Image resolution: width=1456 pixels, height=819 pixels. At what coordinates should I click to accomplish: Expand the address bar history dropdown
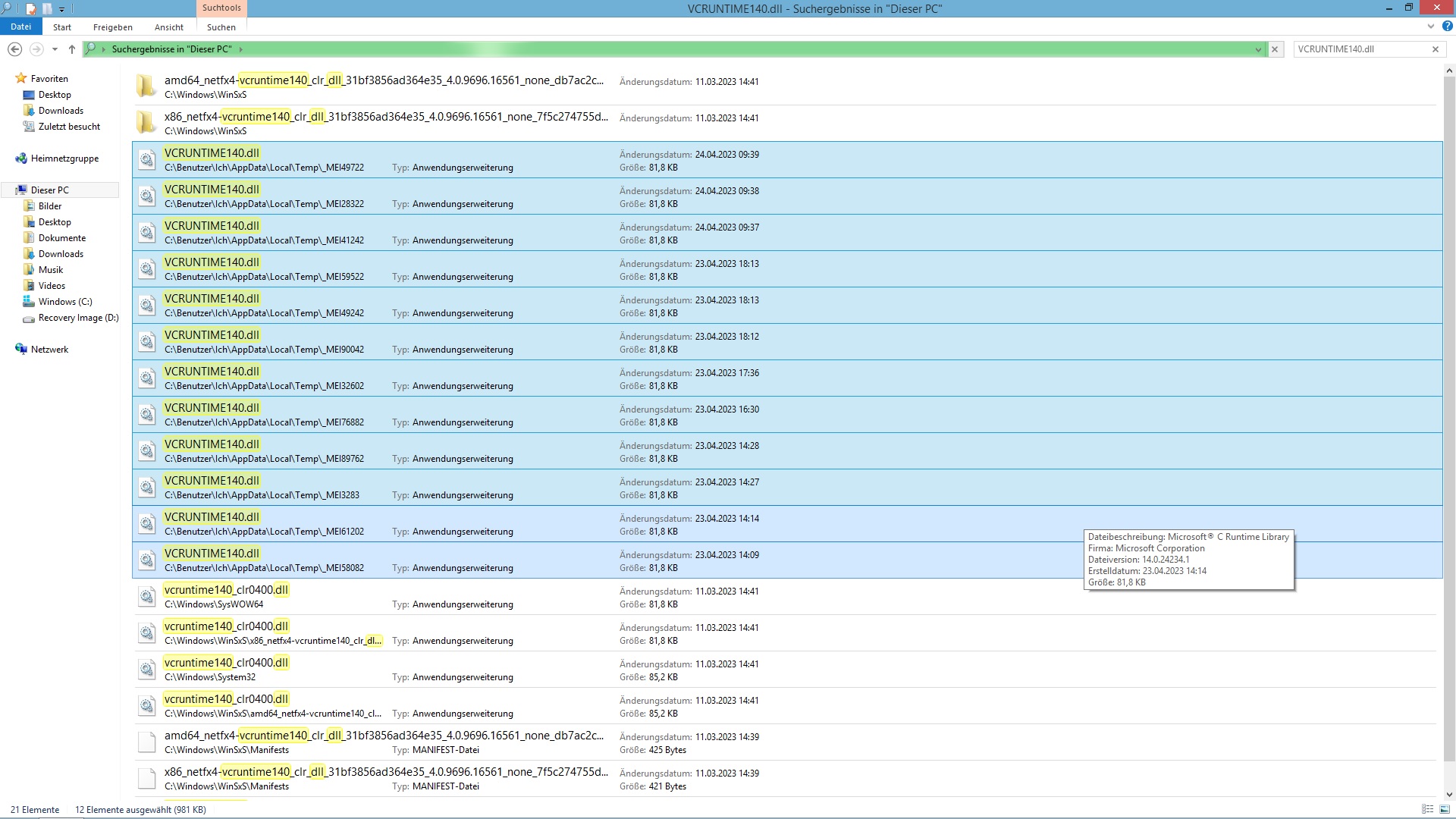(x=1258, y=49)
